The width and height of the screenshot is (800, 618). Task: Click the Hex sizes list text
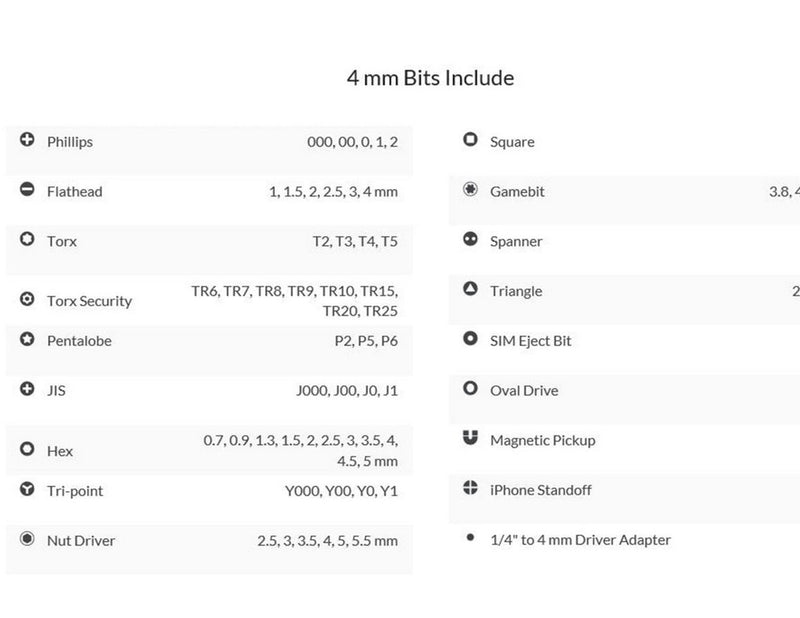click(x=301, y=451)
